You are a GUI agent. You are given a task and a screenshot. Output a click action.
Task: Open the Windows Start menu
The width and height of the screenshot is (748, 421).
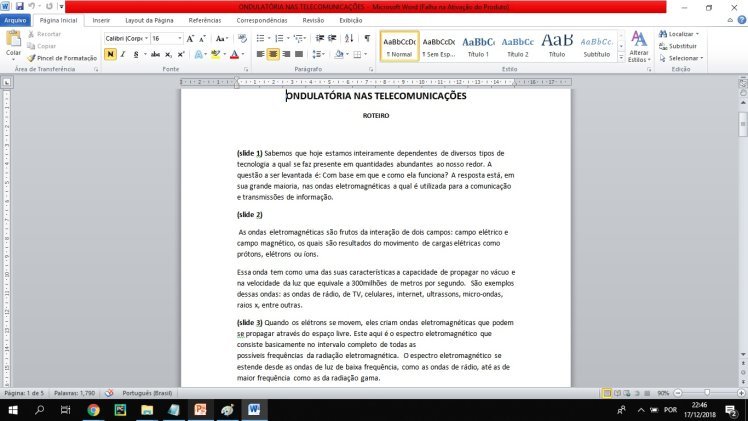pyautogui.click(x=13, y=410)
